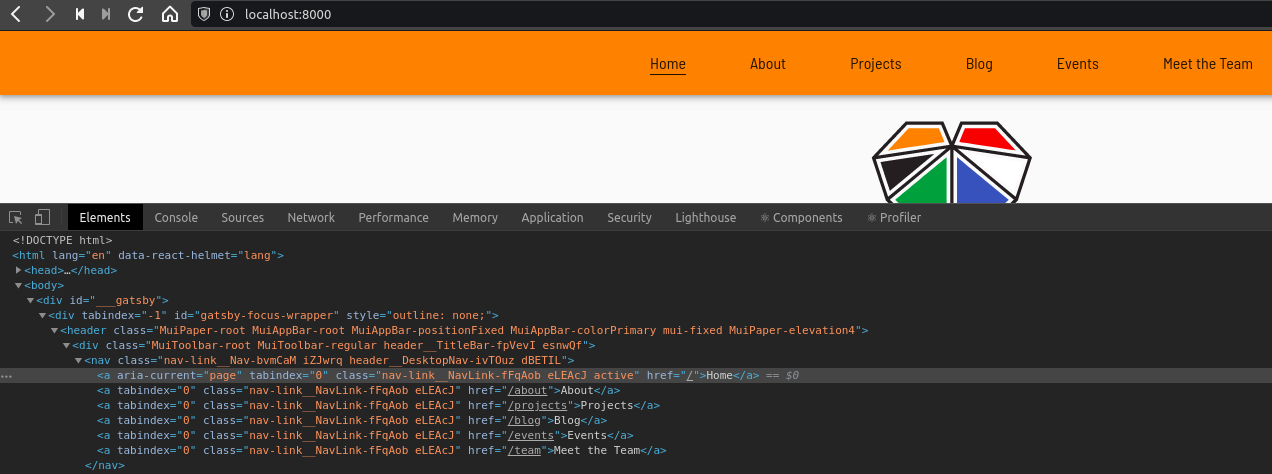Image resolution: width=1272 pixels, height=474 pixels.
Task: Select the anchor row with href "/team"
Action: 382,450
